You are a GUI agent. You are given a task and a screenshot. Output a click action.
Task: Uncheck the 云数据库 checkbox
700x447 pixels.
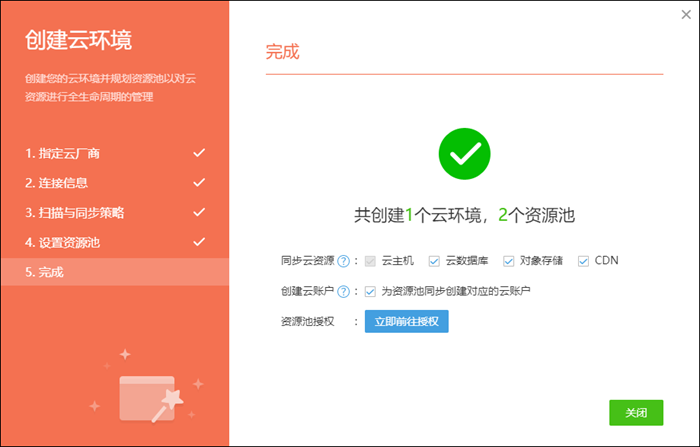click(434, 261)
